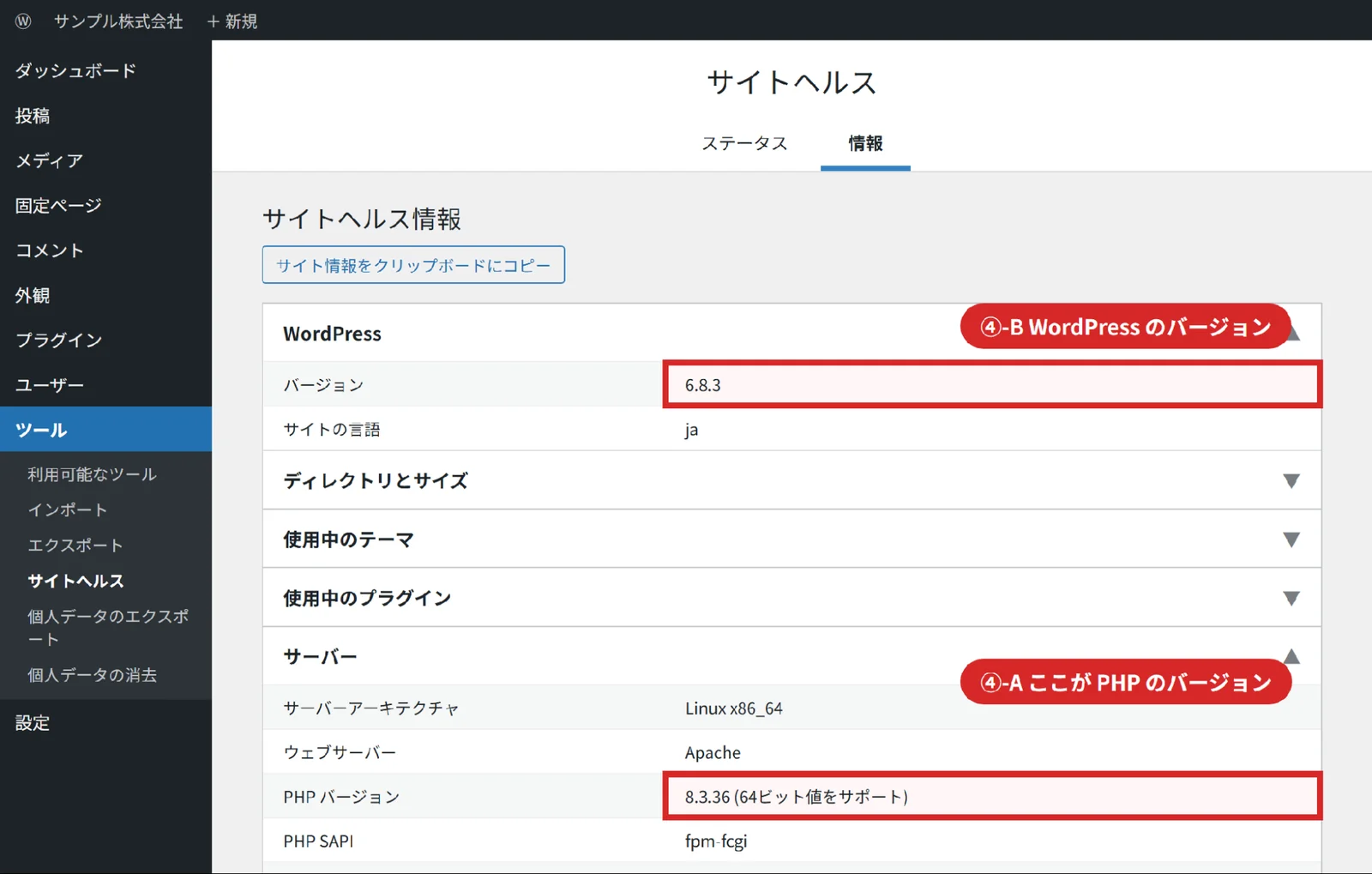The image size is (1372, 874).
Task: Click fpm-fcgi PHP SAPI value
Action: (x=715, y=841)
